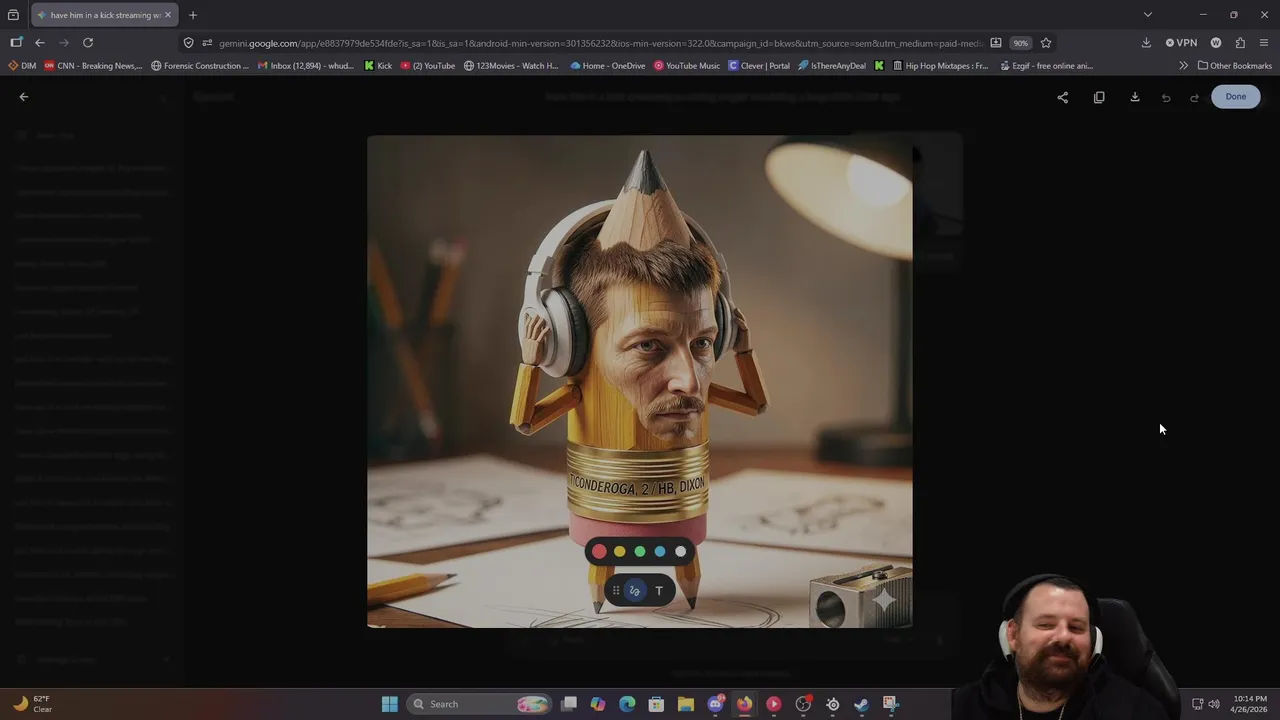Viewport: 1280px width, 720px height.
Task: Pick the yellow markup color
Action: click(619, 551)
